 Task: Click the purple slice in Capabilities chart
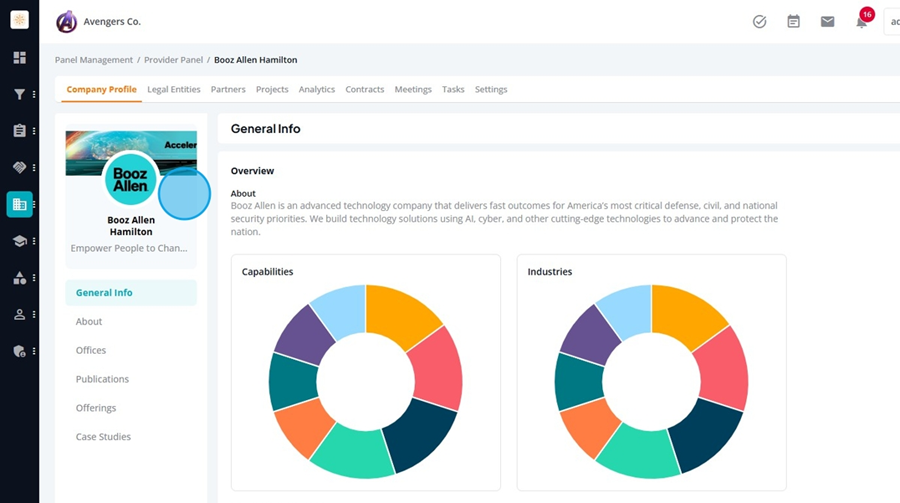click(x=303, y=337)
